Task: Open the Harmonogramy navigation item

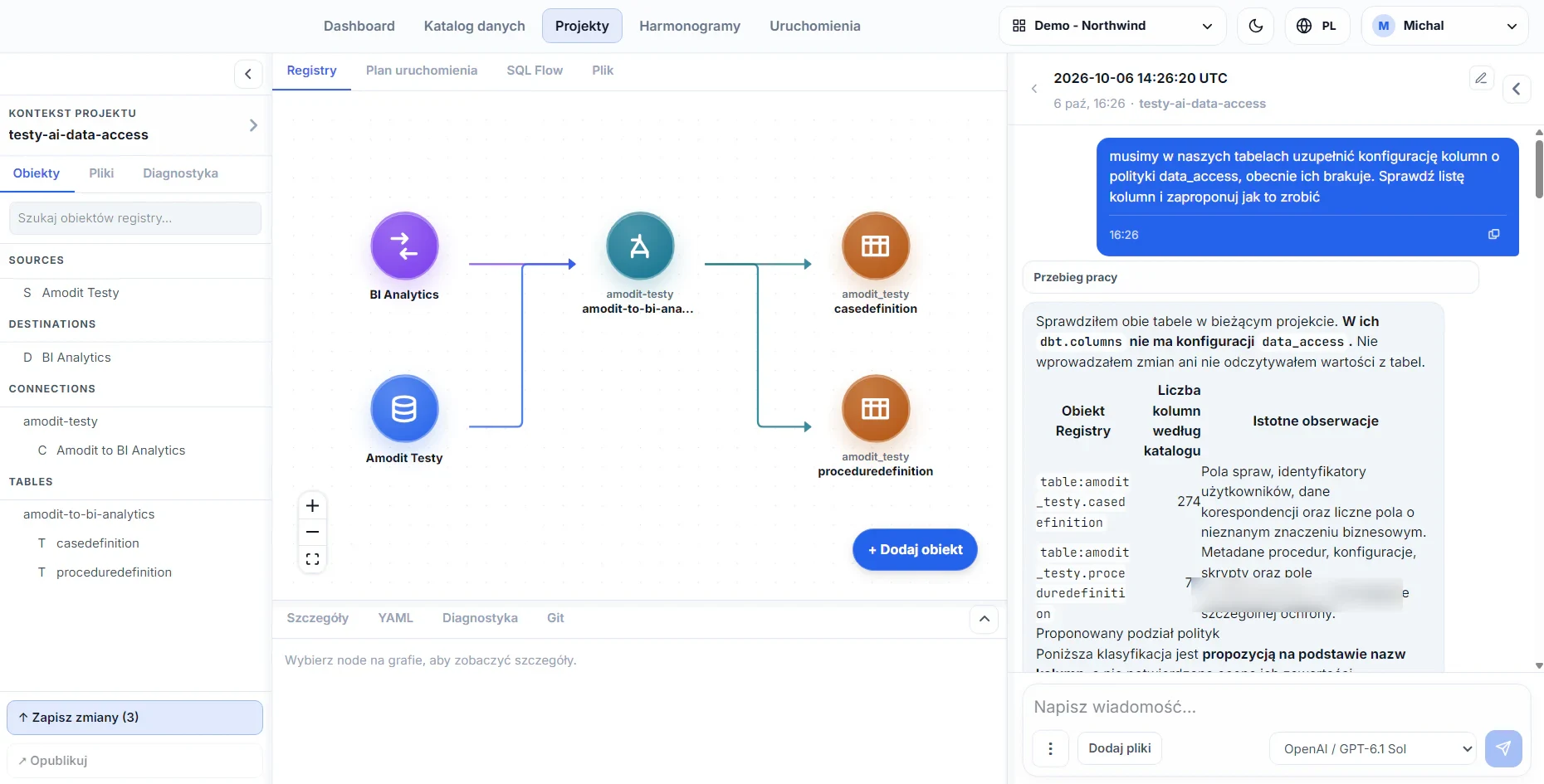Action: 690,26
